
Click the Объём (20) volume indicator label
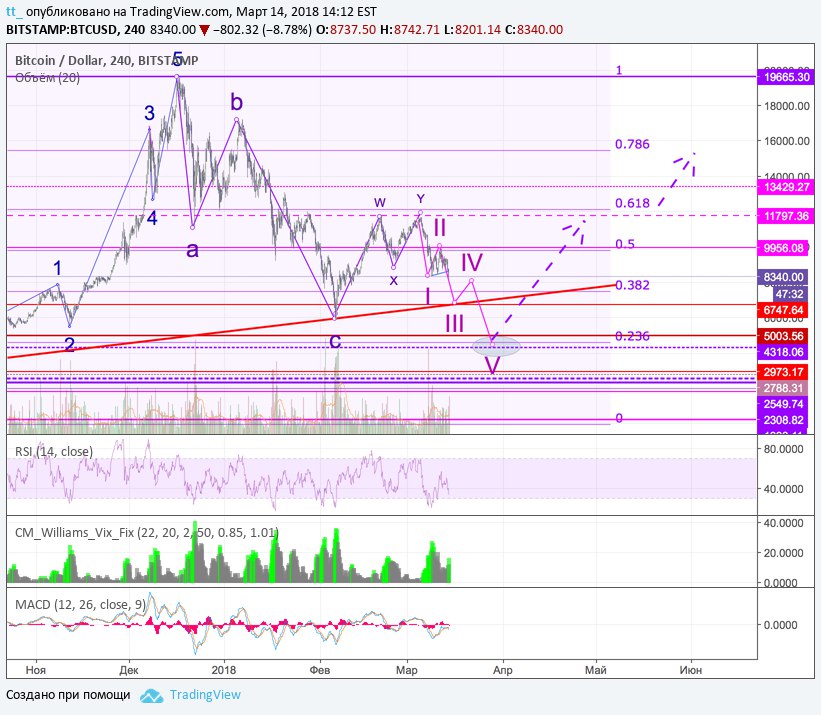(47, 78)
